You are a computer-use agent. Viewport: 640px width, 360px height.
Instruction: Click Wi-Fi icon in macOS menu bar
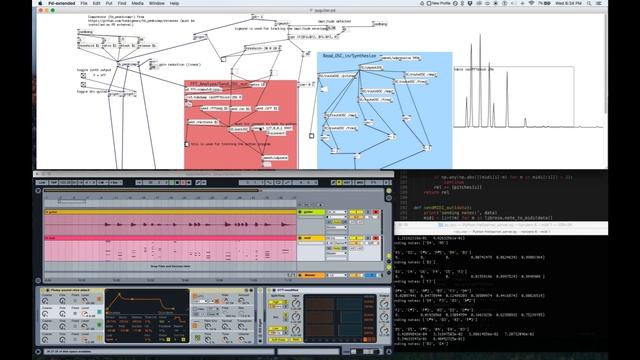[531, 3]
